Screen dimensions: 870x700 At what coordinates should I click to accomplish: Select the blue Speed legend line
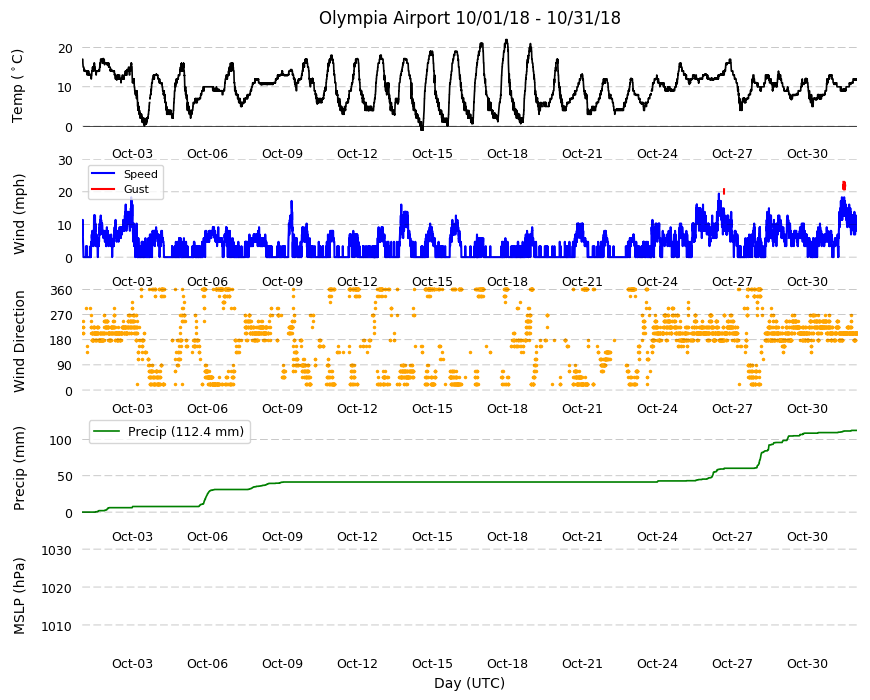point(103,174)
